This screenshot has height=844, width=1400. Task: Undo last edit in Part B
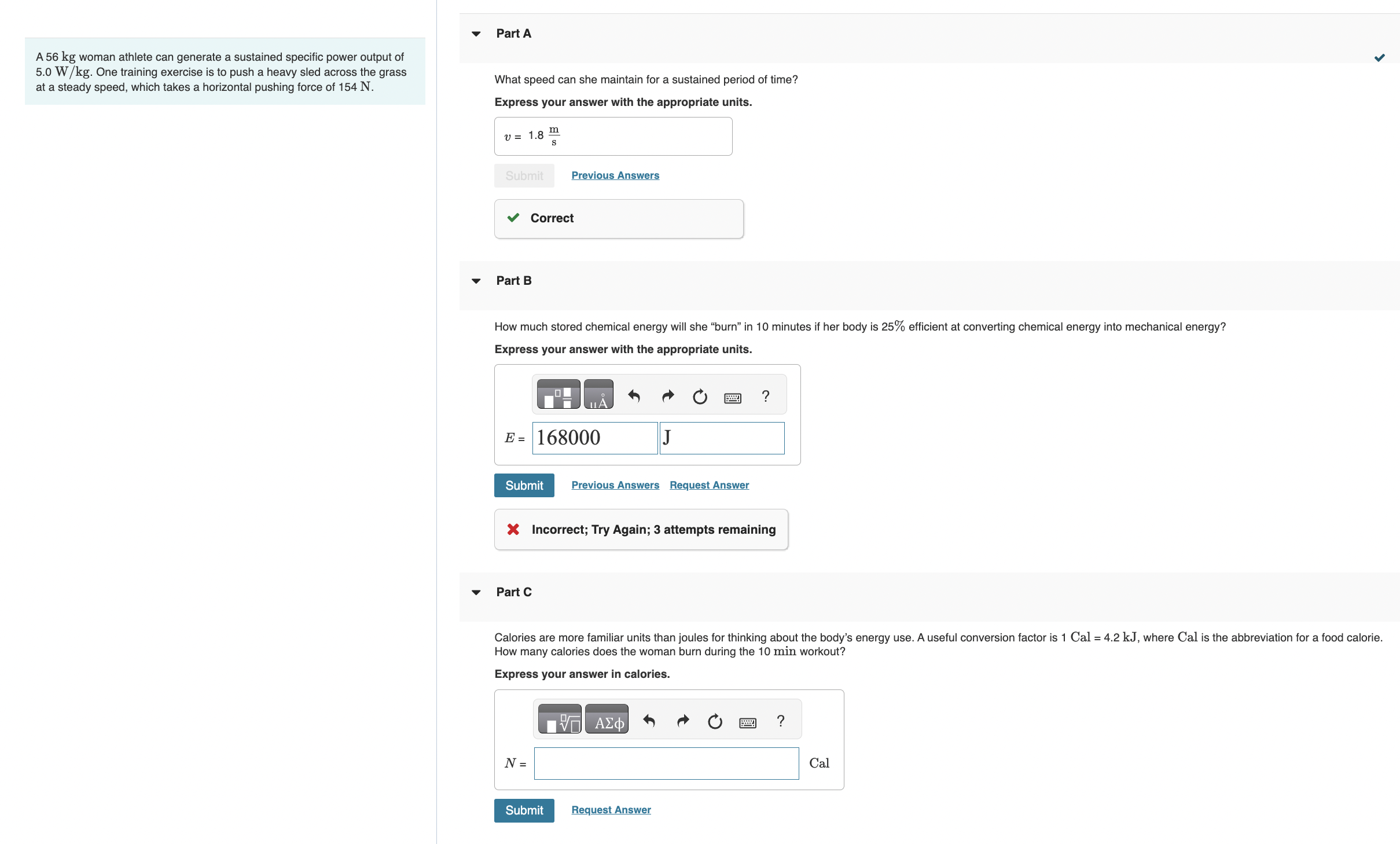pos(634,397)
